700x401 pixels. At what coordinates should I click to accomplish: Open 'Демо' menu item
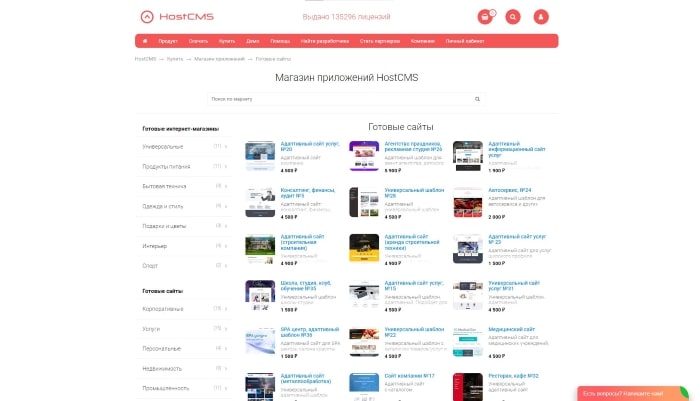coord(253,41)
